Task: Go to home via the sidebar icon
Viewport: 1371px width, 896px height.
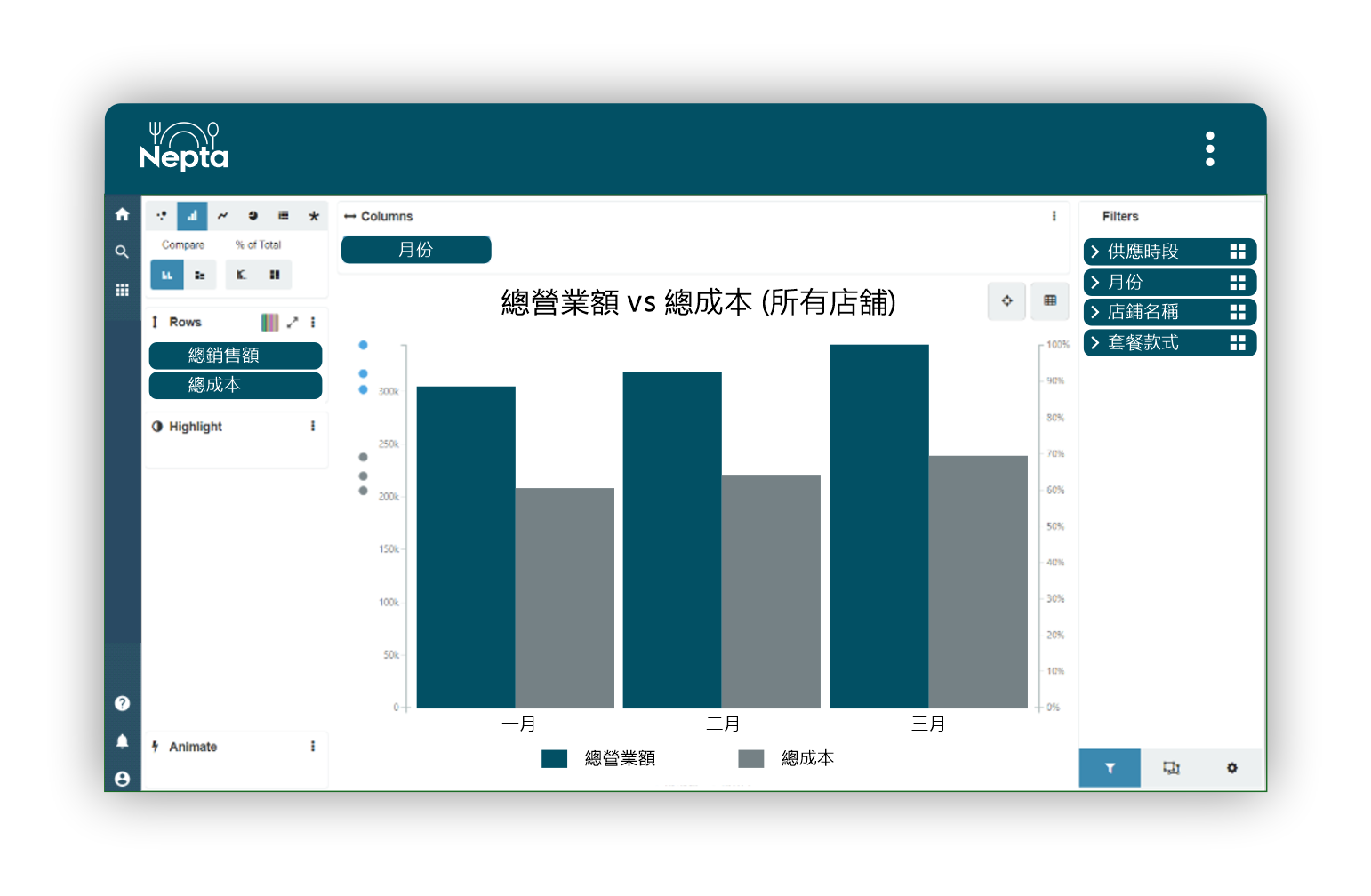Action: pos(123,214)
